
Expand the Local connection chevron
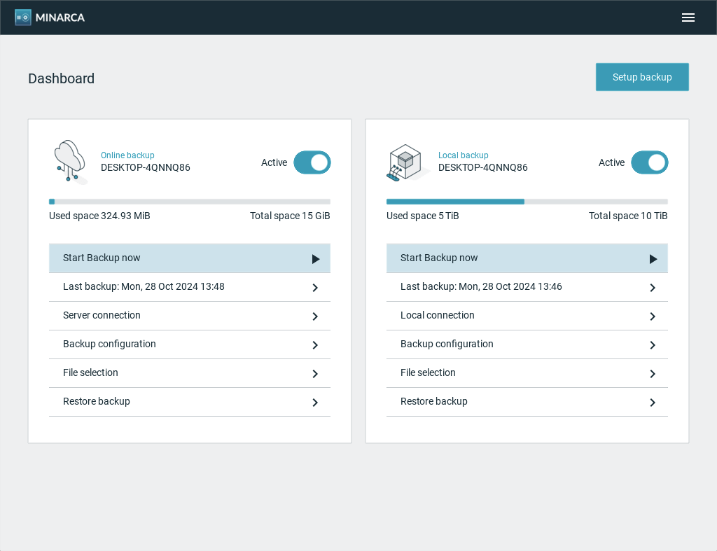point(652,316)
